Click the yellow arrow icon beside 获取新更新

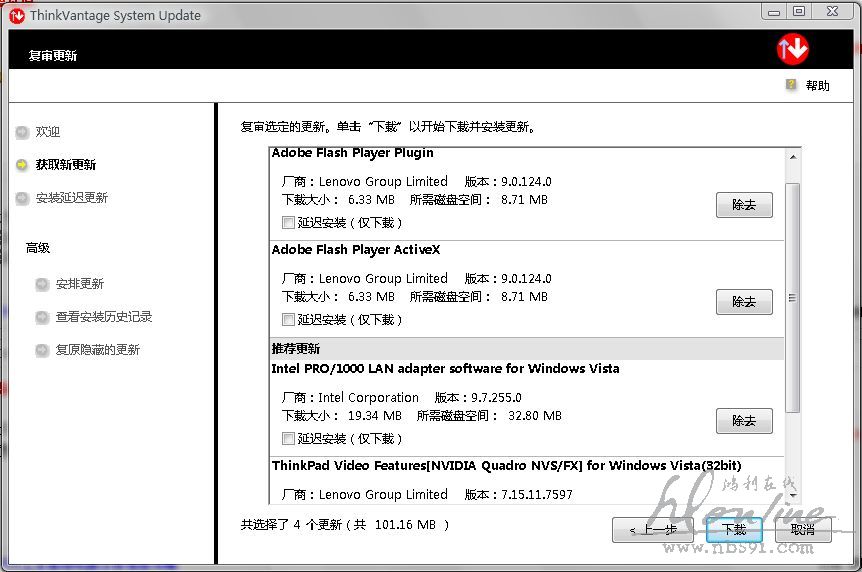[x=22, y=165]
